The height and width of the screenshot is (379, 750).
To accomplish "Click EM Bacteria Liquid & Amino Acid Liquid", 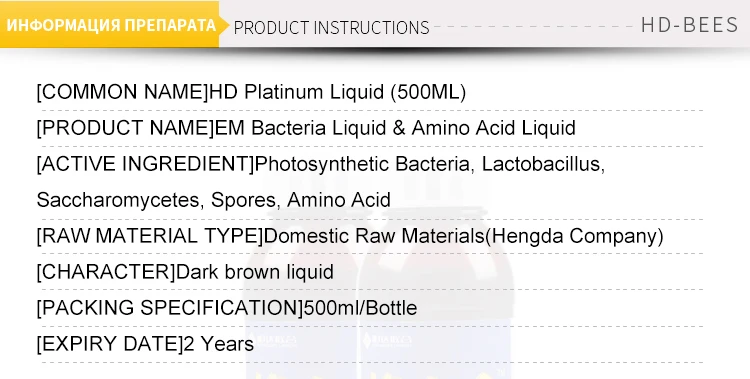I will click(x=395, y=128).
